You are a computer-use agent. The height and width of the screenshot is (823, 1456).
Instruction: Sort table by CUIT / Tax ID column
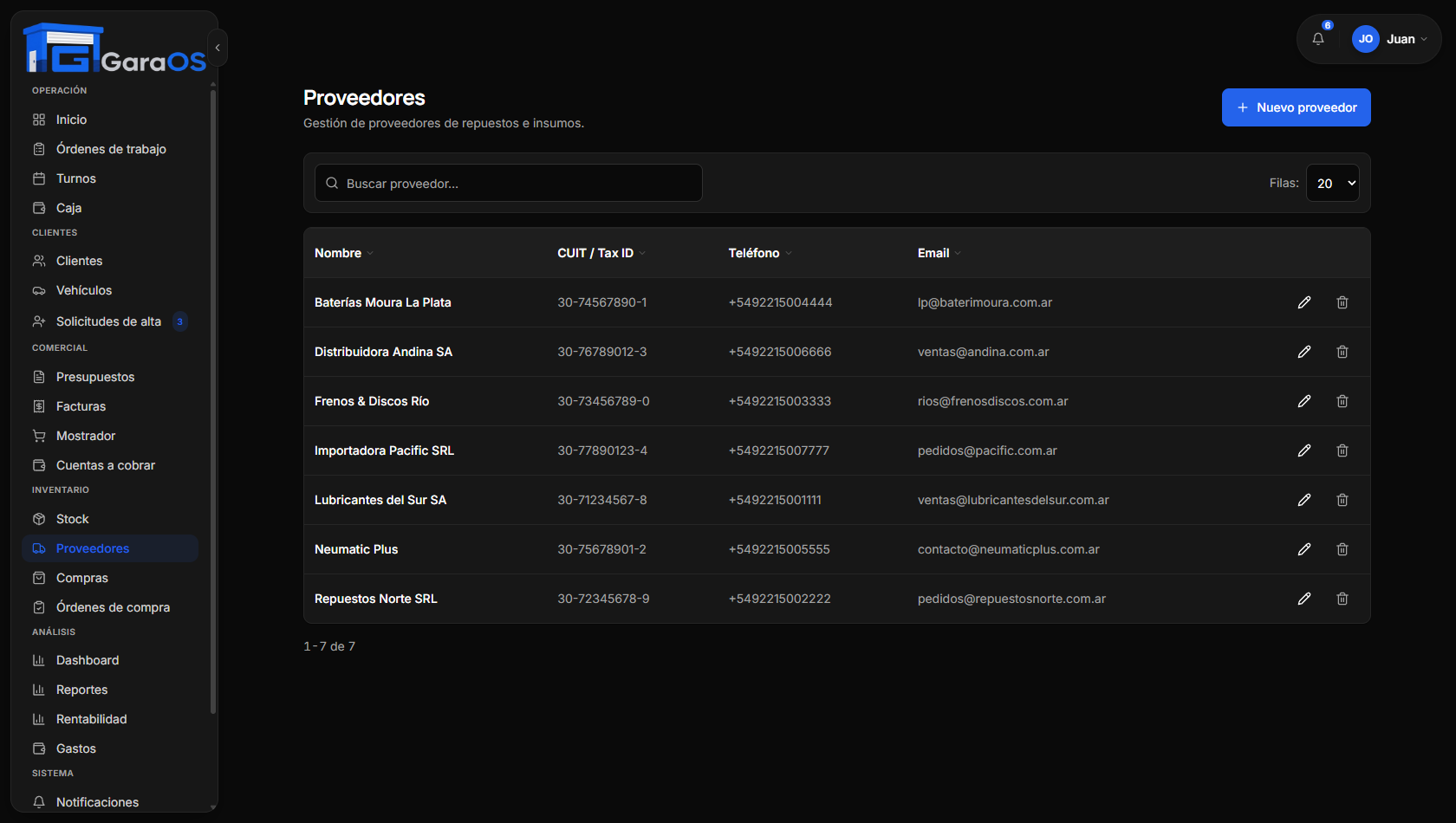(601, 253)
